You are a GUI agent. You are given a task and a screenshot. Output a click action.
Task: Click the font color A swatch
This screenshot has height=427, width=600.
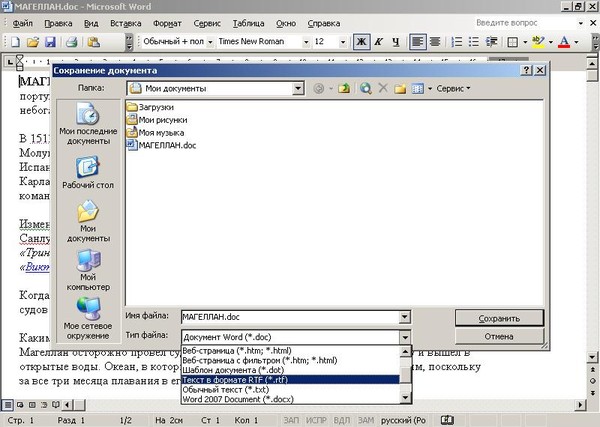564,42
